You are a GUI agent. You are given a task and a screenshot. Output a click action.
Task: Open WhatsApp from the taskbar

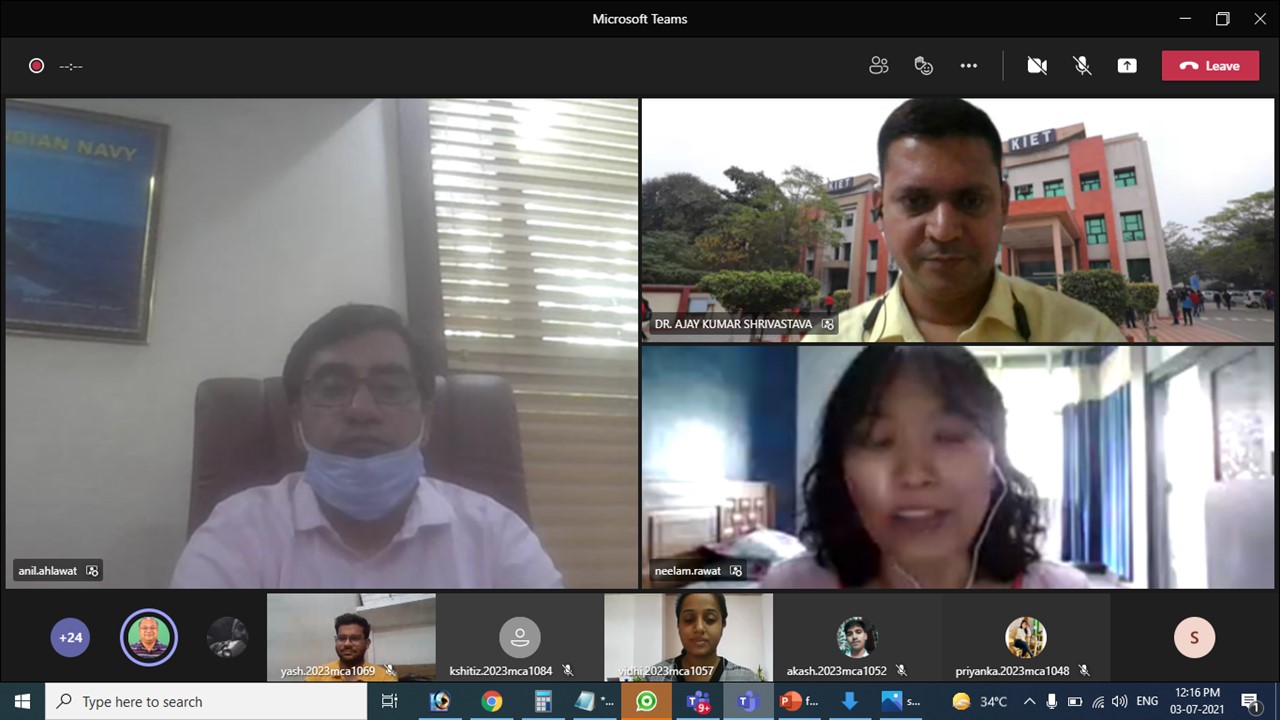647,701
